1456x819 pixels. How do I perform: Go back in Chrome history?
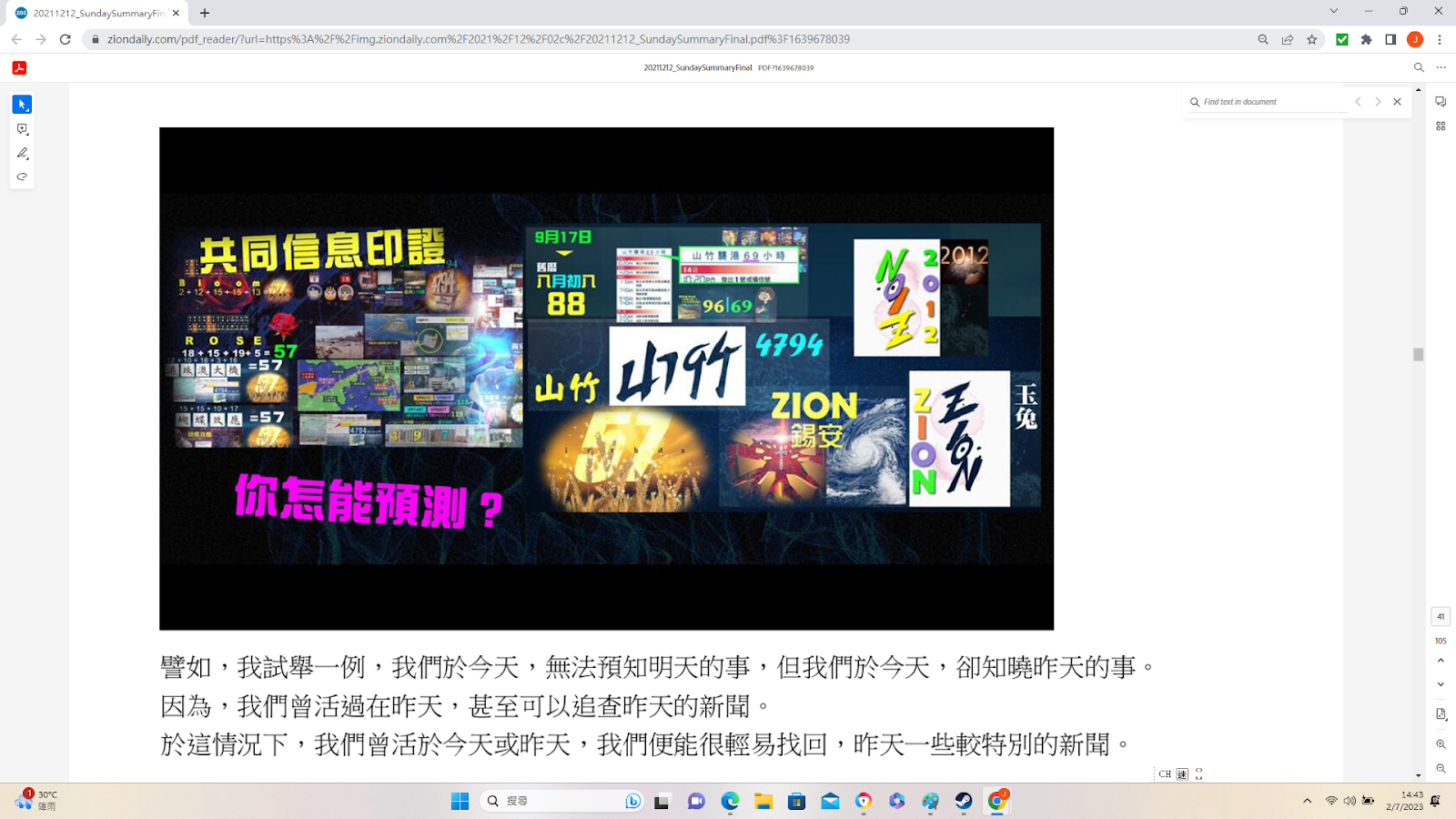point(16,39)
